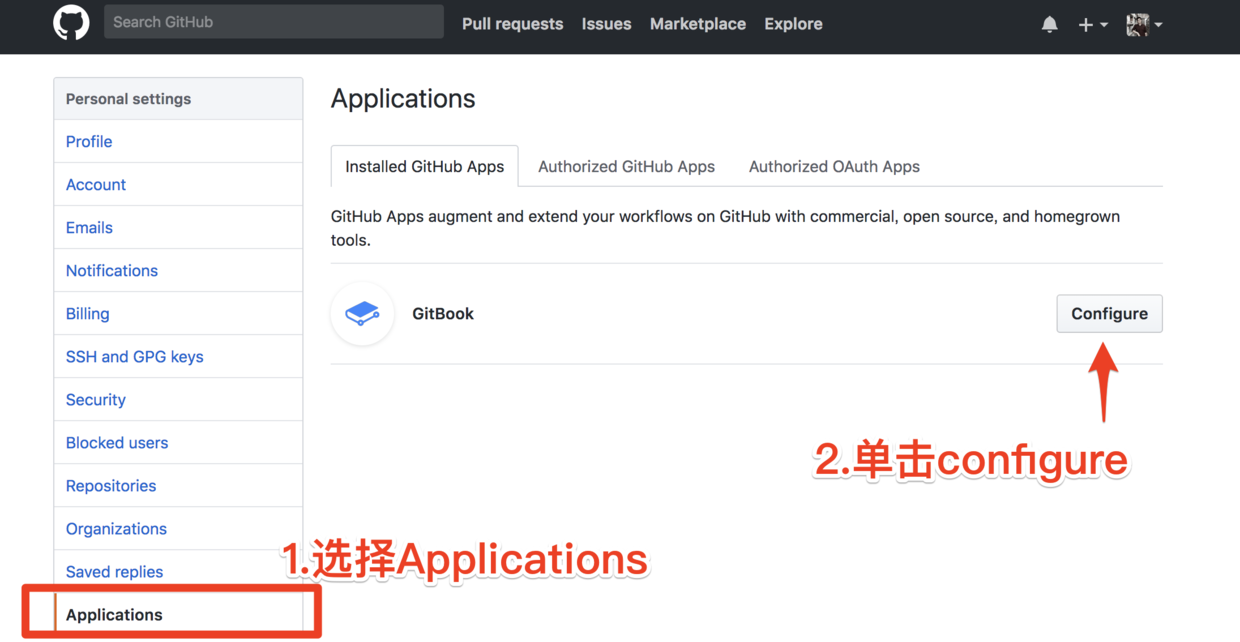This screenshot has width=1240, height=642.
Task: Open the GitBook app name
Action: (443, 314)
